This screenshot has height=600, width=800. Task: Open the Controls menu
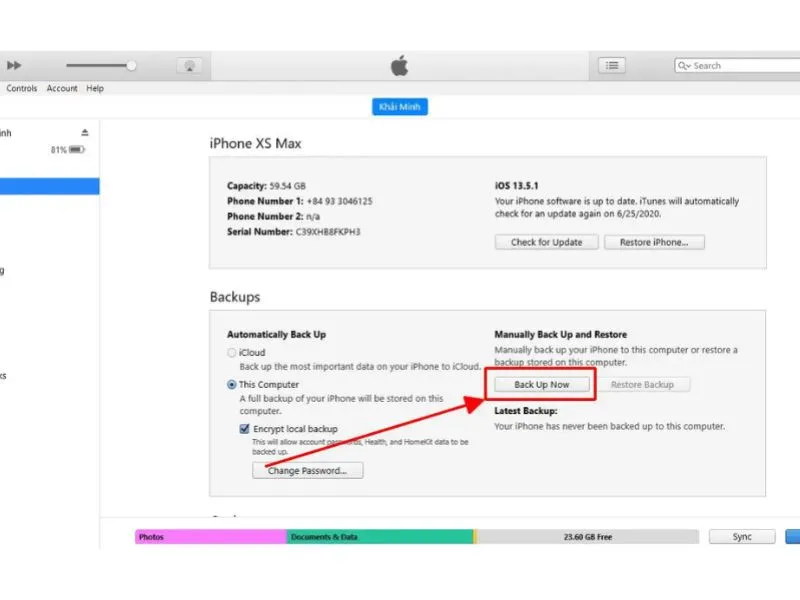coord(21,88)
